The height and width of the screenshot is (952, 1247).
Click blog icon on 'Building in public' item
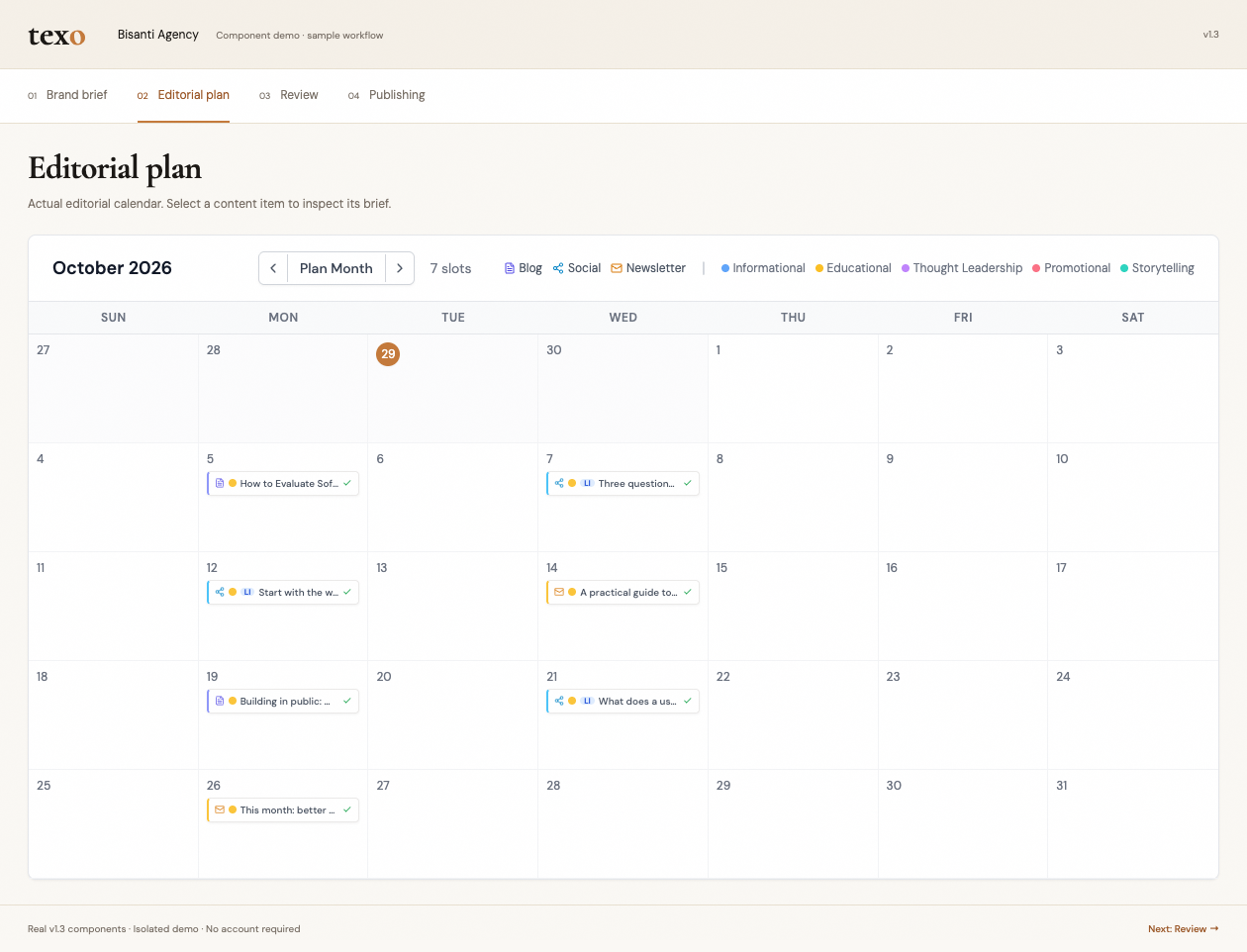220,701
